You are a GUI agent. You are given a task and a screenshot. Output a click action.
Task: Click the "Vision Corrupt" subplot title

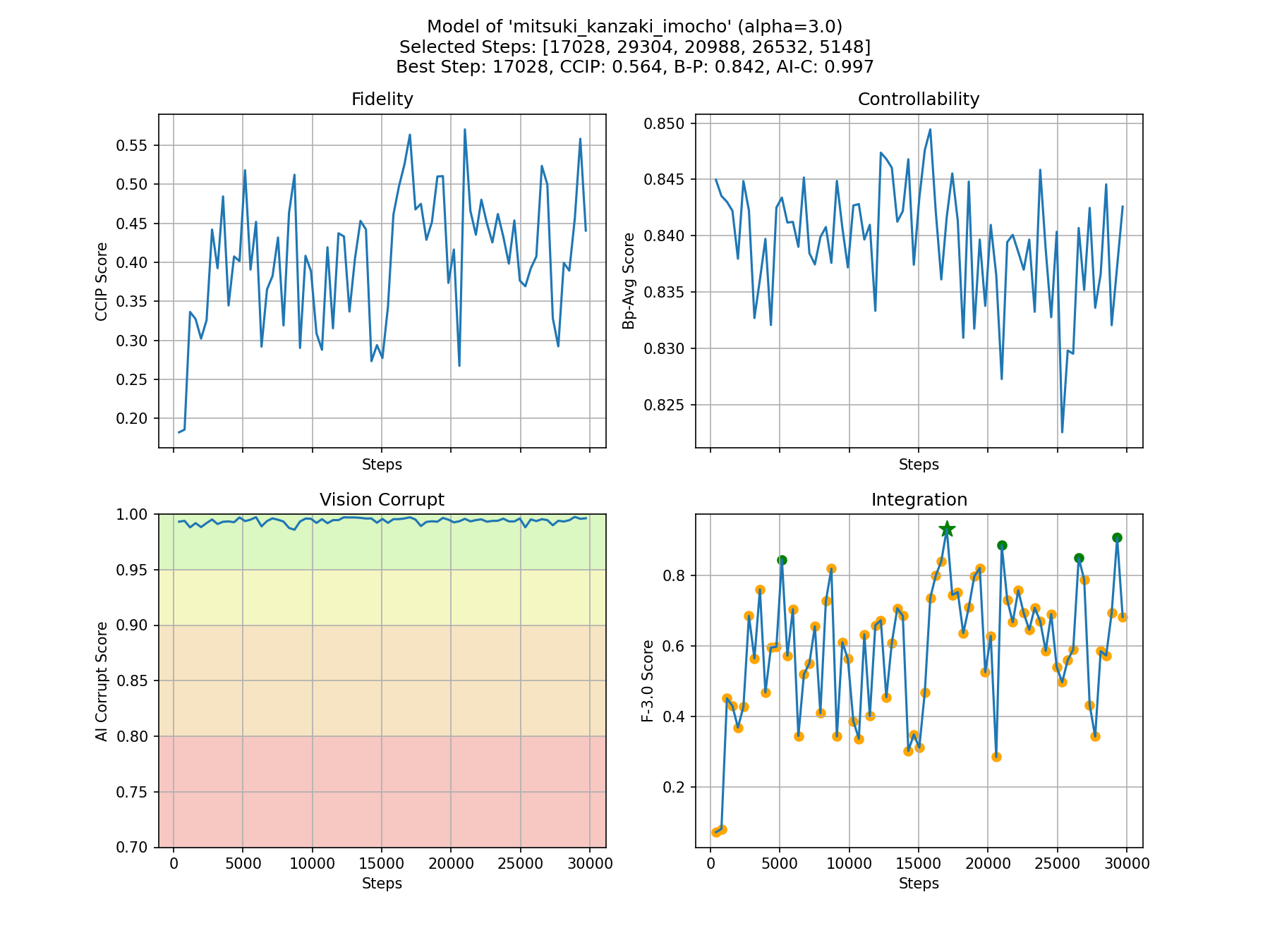382,500
